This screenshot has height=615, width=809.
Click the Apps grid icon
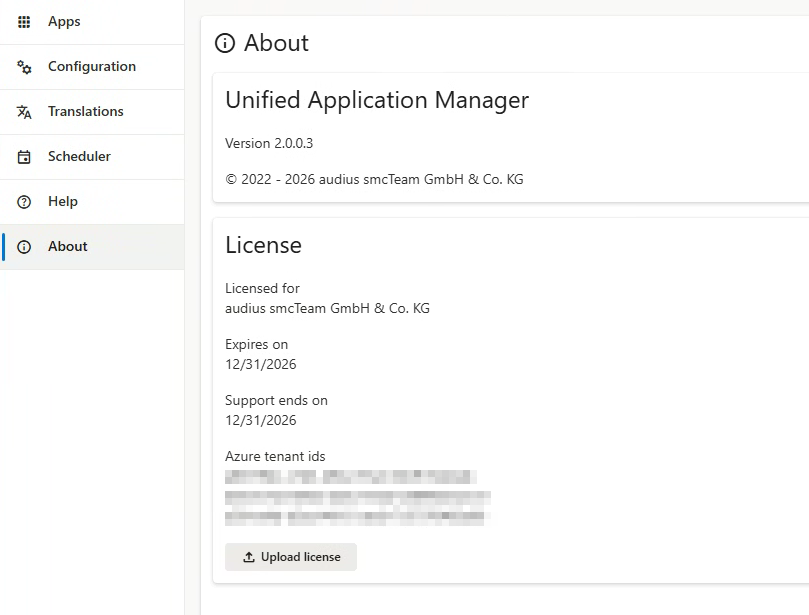pos(24,22)
